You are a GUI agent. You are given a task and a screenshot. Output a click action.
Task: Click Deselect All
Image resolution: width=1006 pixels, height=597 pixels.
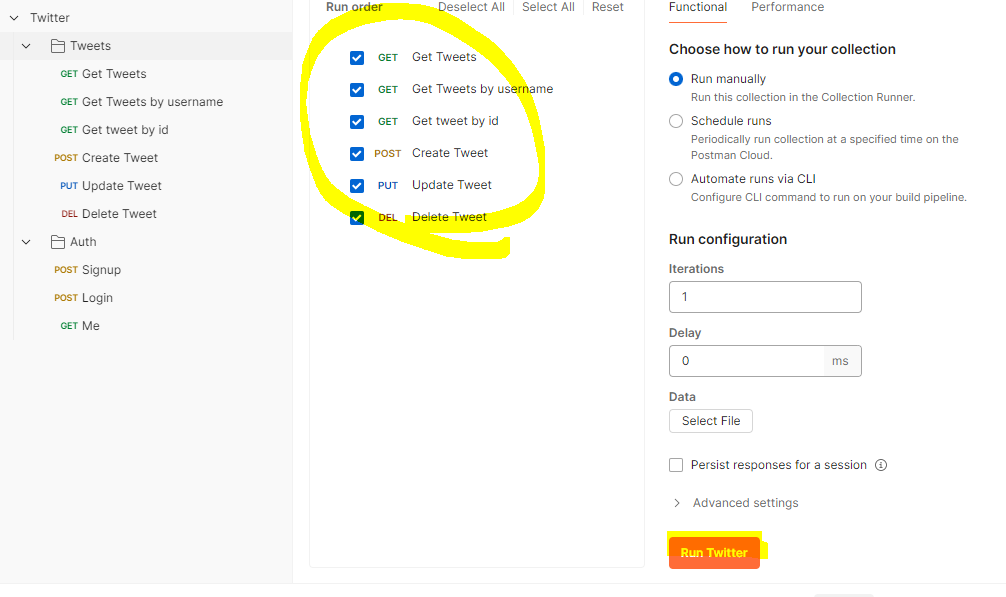(x=471, y=7)
